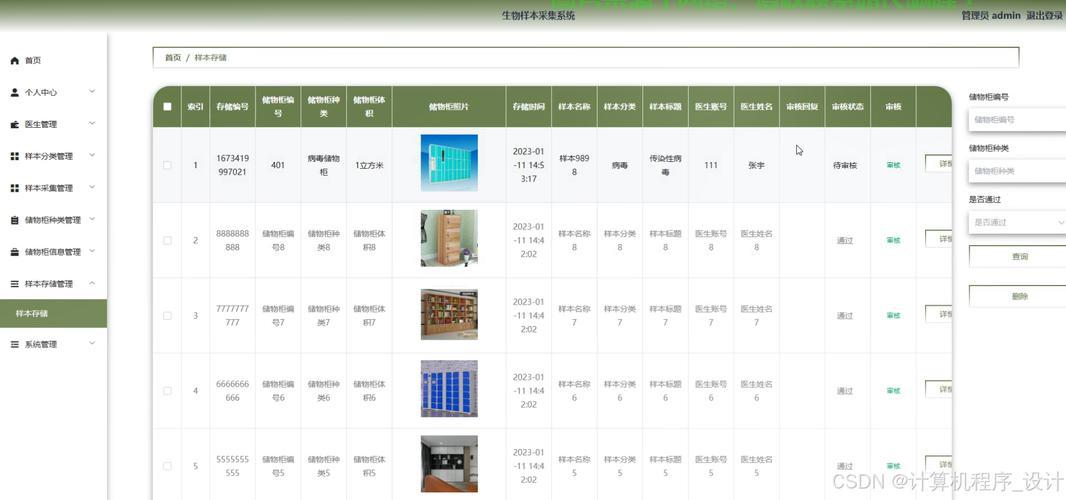Expand 个人中心 menu chevron
This screenshot has width=1066, height=500.
[92, 92]
